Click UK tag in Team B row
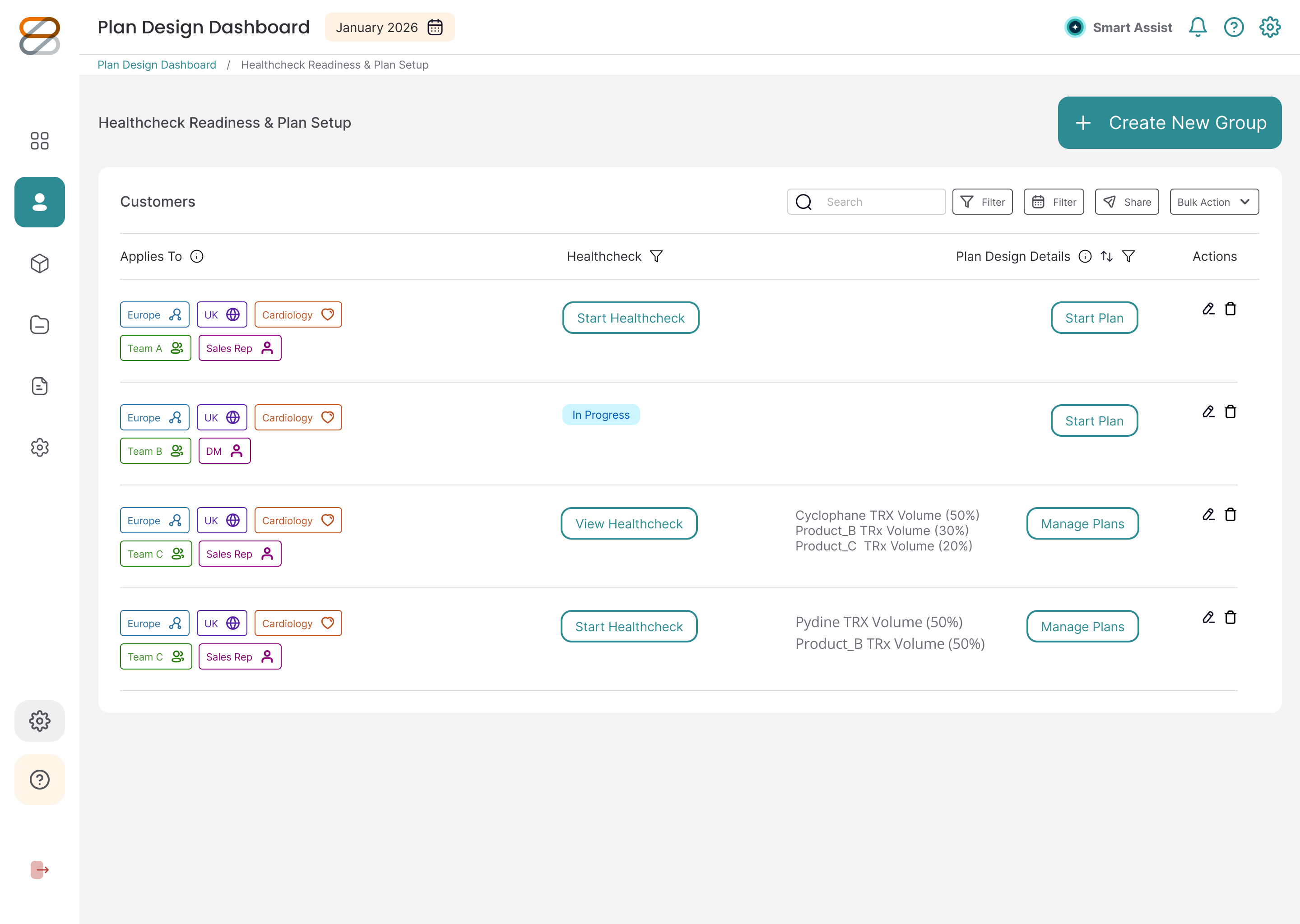This screenshot has height=924, width=1300. [222, 418]
